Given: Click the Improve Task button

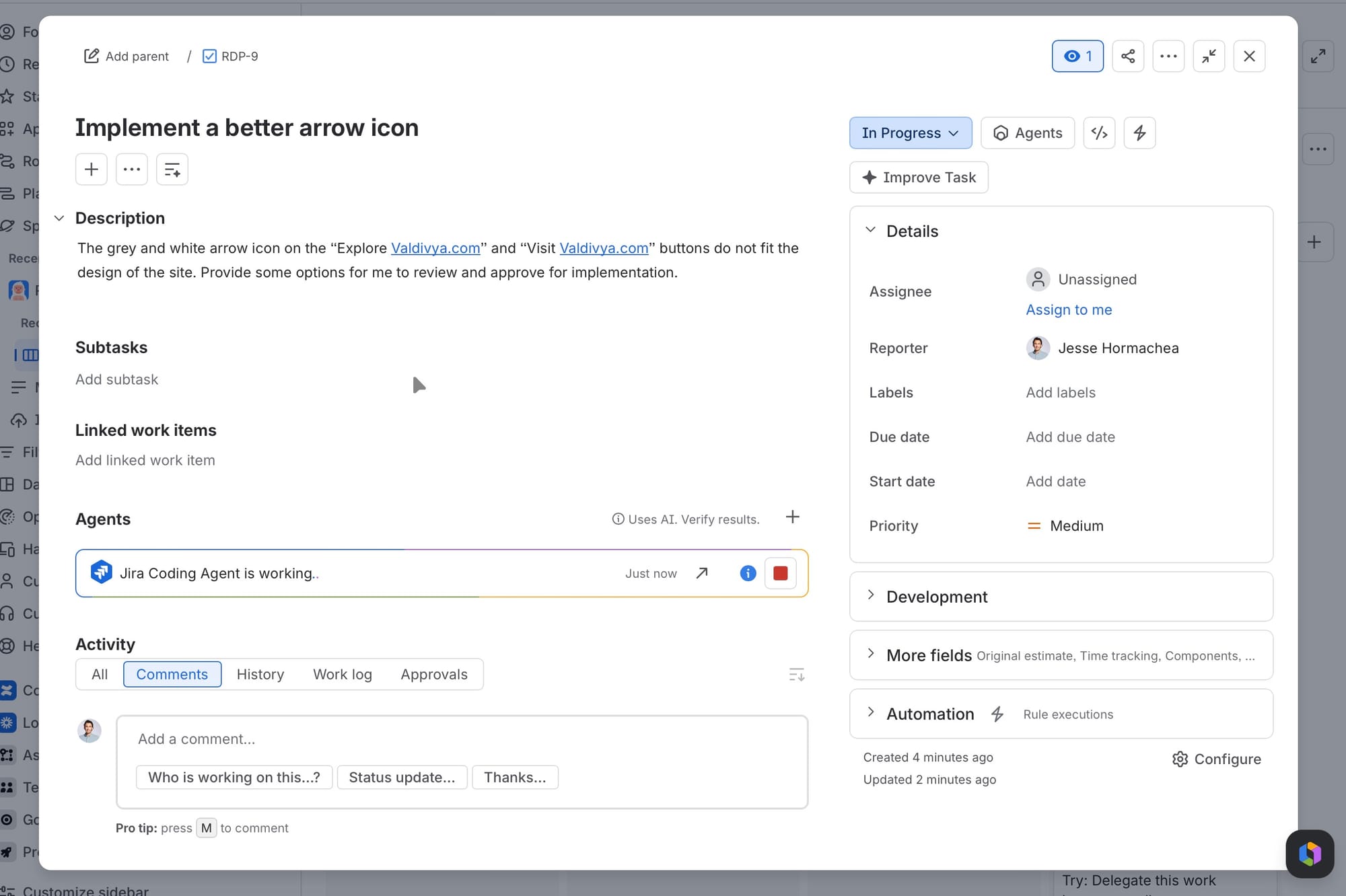Looking at the screenshot, I should tap(919, 178).
